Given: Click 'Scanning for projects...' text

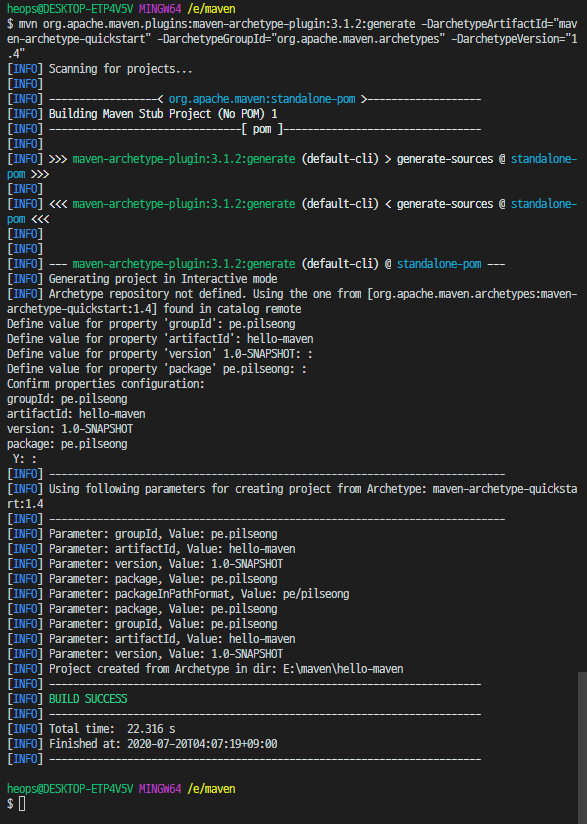Looking at the screenshot, I should pos(120,69).
